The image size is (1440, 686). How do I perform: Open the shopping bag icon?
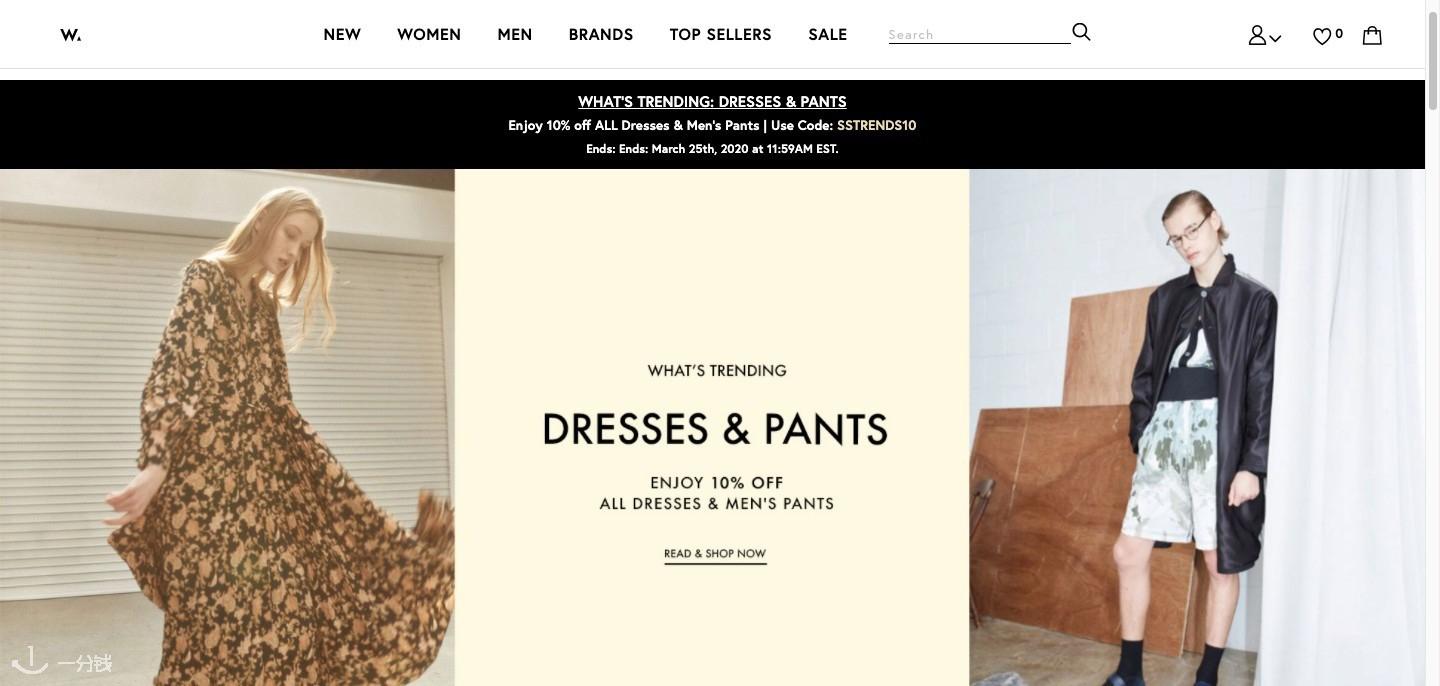click(x=1372, y=35)
